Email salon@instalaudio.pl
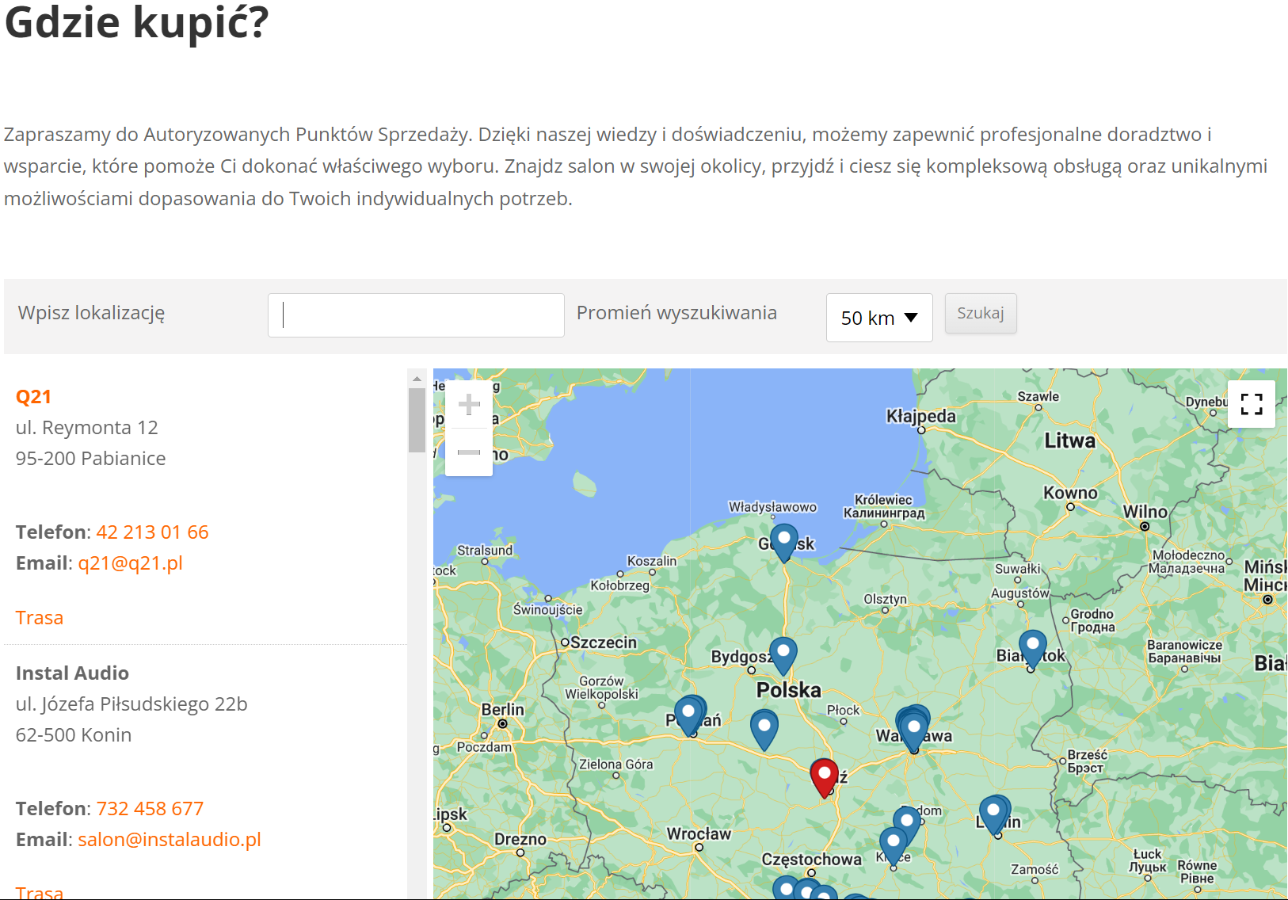 tap(170, 839)
